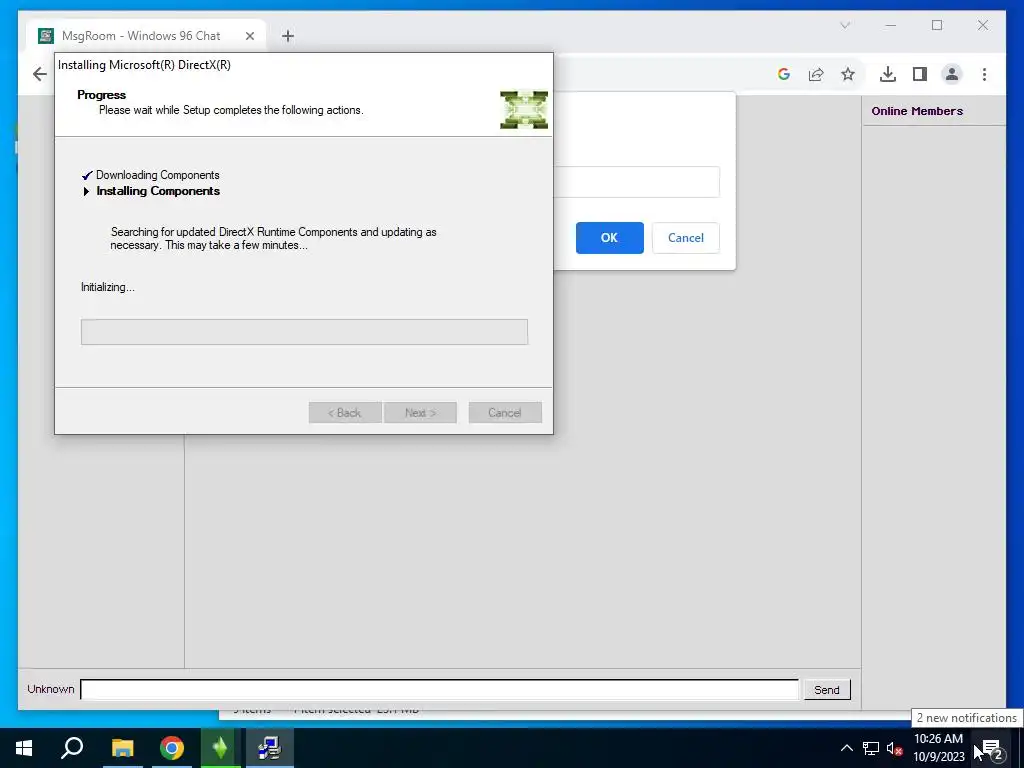Open the Windows Start menu
The height and width of the screenshot is (768, 1024).
(x=24, y=748)
